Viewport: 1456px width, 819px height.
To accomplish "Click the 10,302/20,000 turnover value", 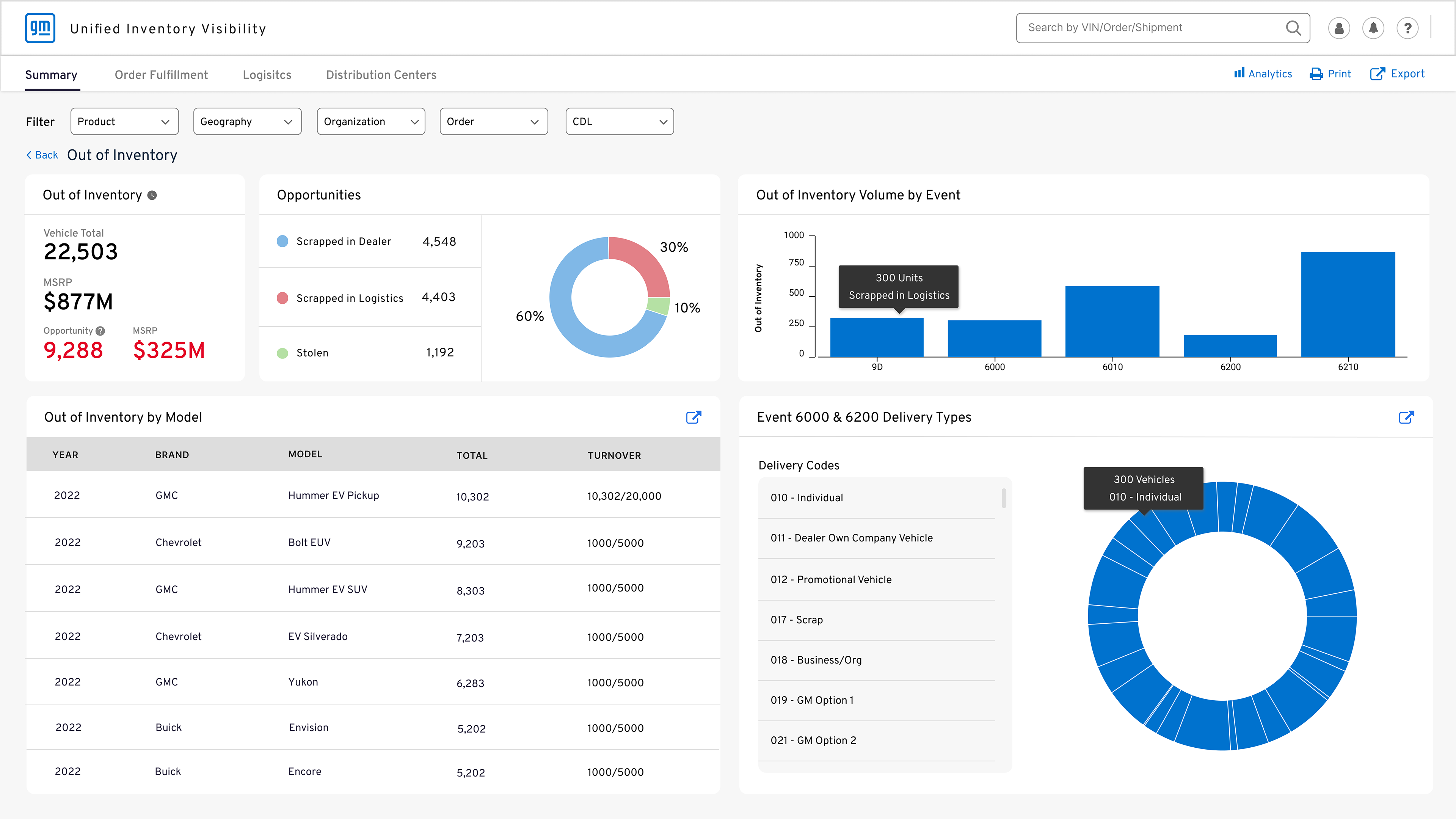I will coord(624,496).
